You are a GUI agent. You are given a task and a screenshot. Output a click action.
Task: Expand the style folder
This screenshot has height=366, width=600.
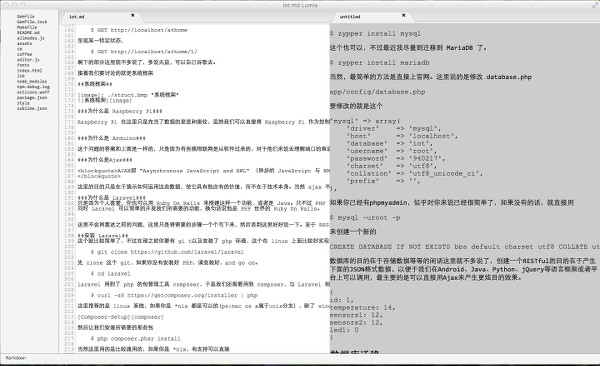pos(23,103)
